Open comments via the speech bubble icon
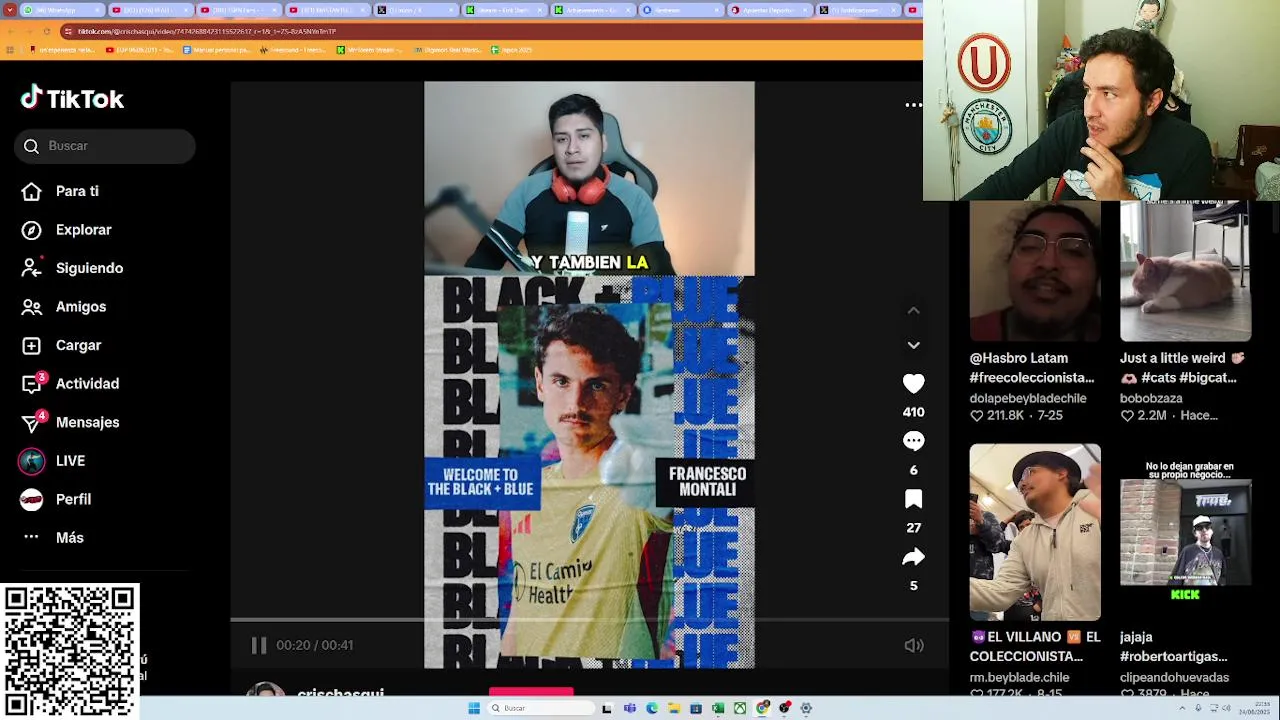 (913, 441)
